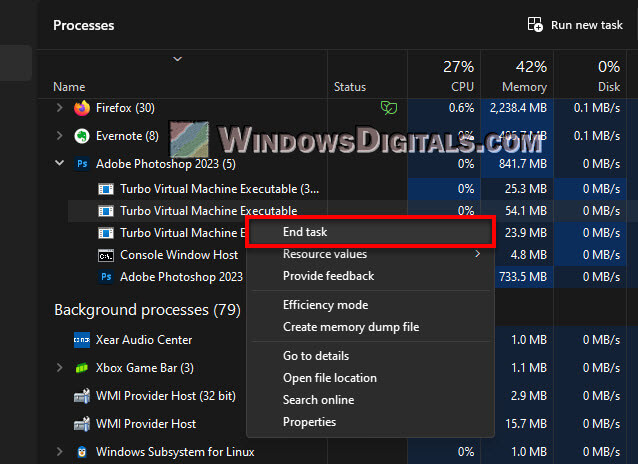Click the Xear Audio Center icon

pyautogui.click(x=82, y=341)
